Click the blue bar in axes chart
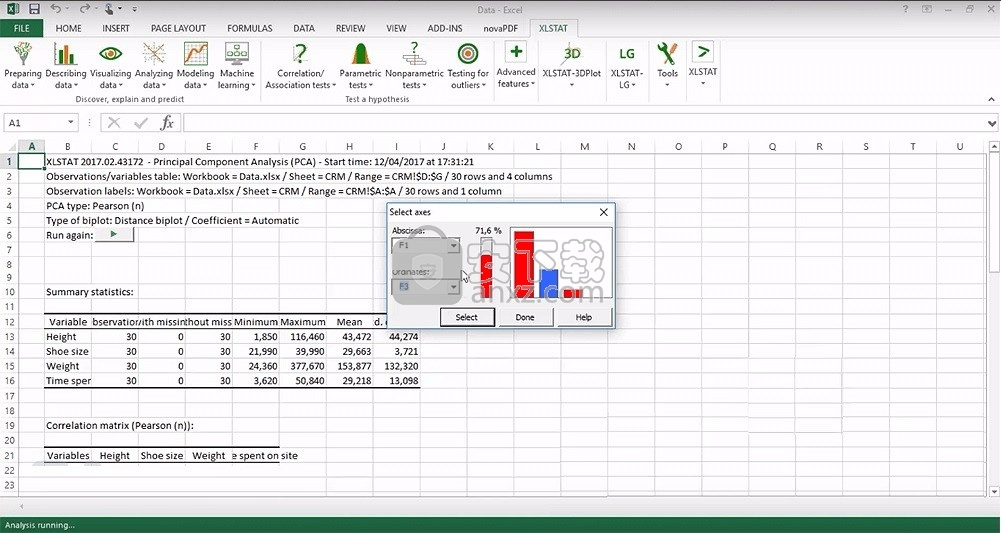The height and width of the screenshot is (533, 1001). (548, 283)
